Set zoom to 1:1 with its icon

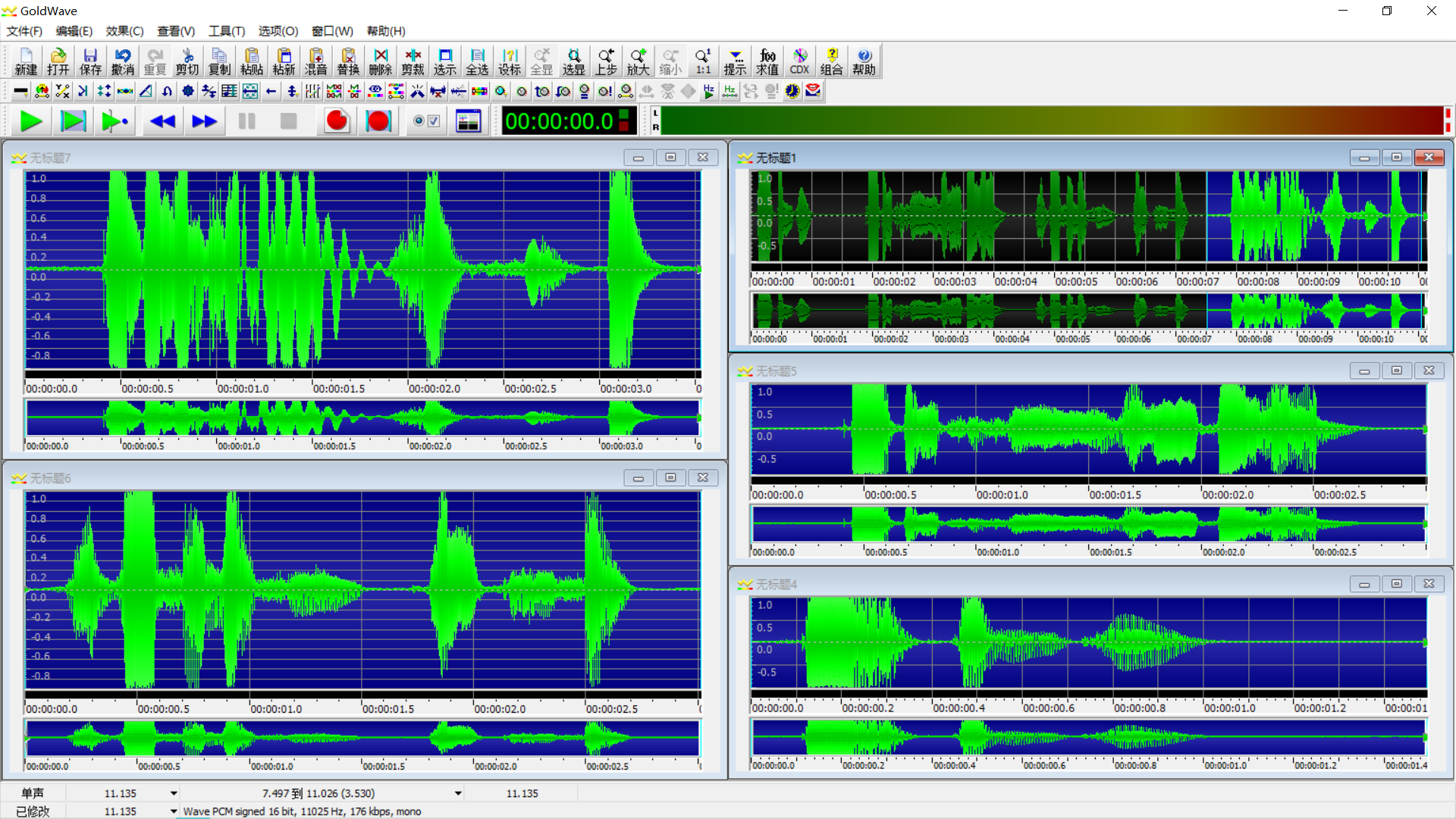tap(703, 61)
